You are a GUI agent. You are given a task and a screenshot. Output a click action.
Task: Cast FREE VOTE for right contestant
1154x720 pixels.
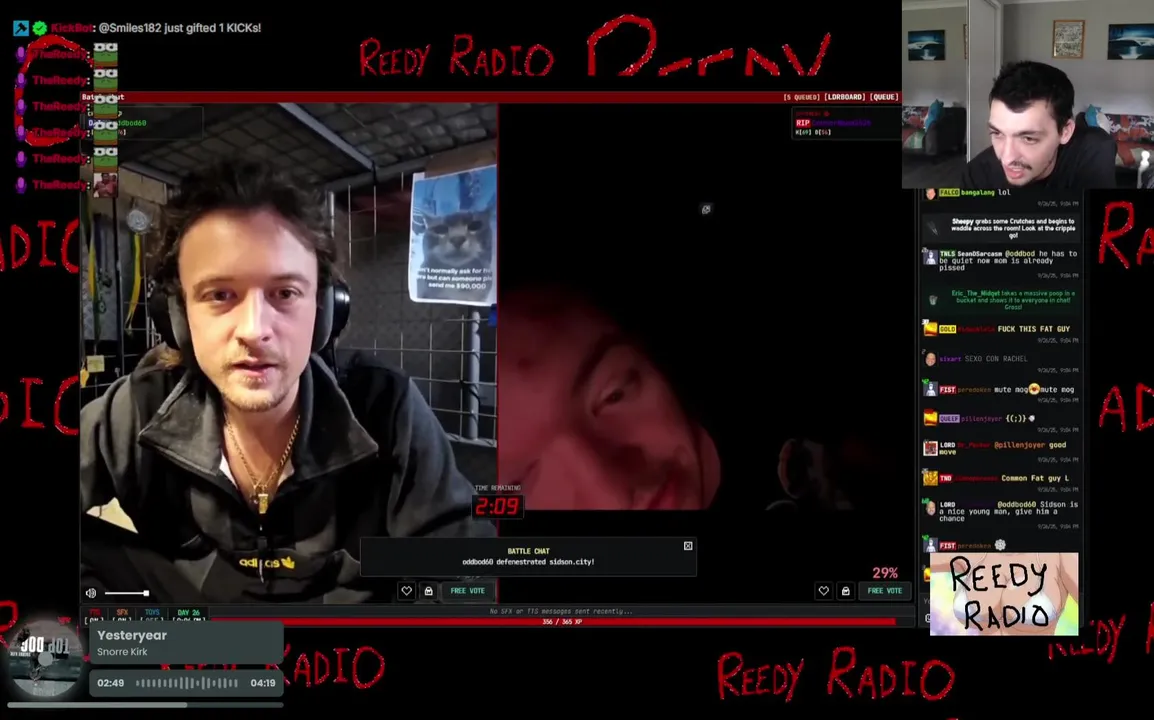(x=885, y=590)
